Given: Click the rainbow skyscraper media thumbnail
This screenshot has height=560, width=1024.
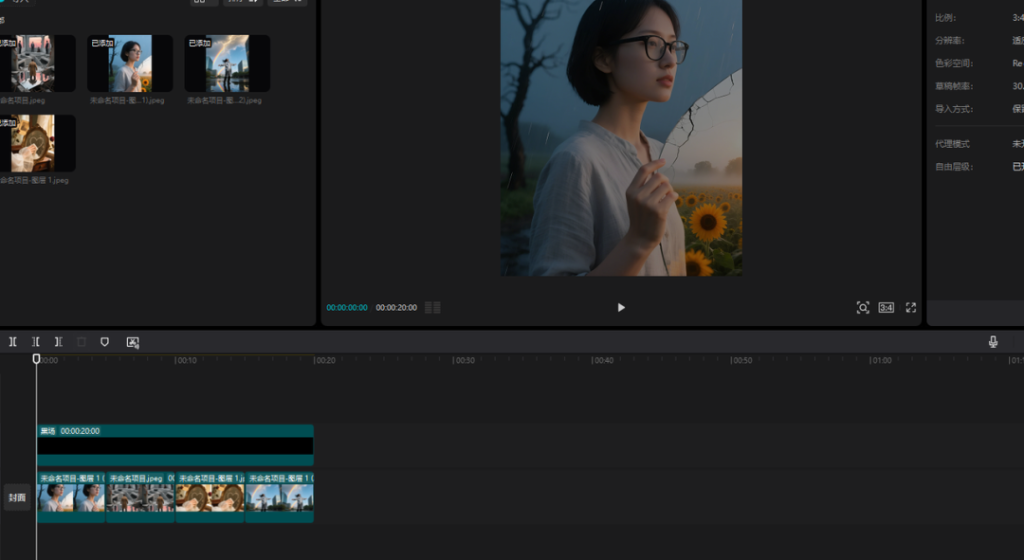Looking at the screenshot, I should coord(226,65).
